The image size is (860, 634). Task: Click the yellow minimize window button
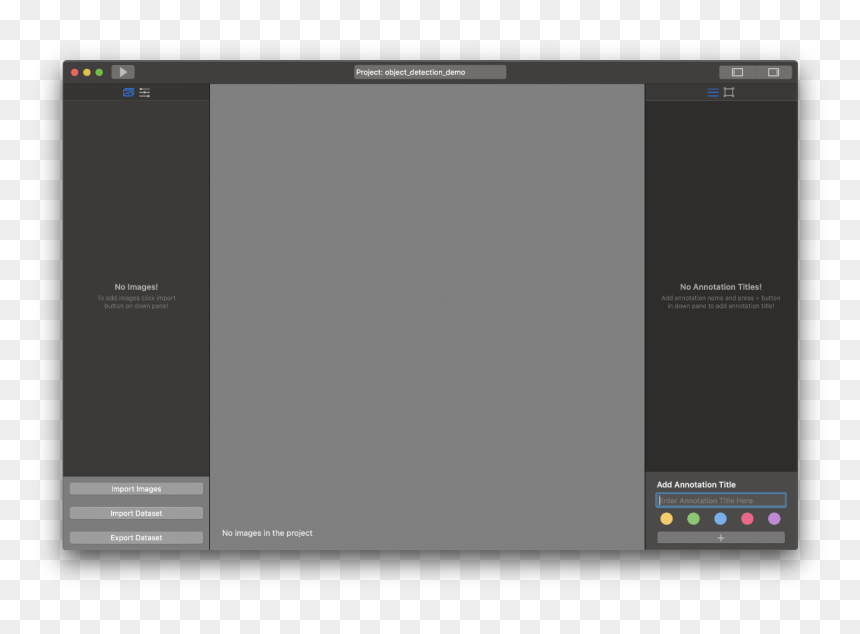click(x=87, y=72)
